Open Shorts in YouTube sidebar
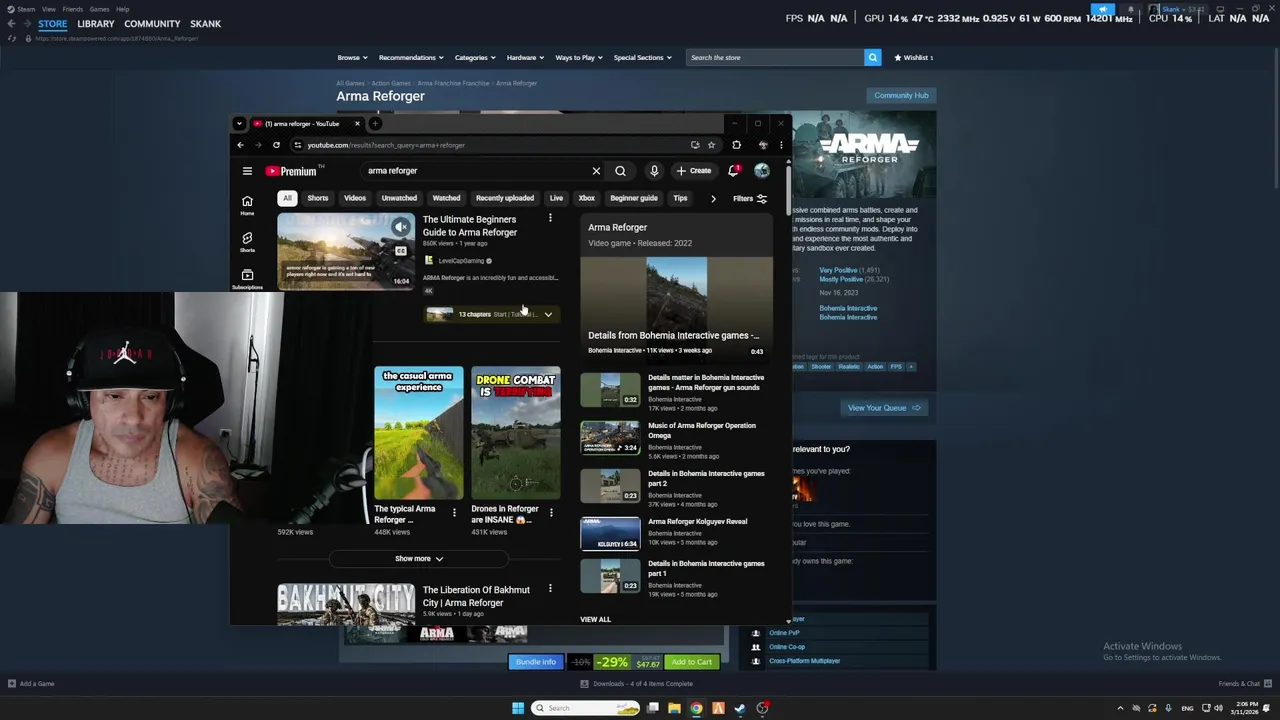The image size is (1280, 720). pyautogui.click(x=247, y=241)
